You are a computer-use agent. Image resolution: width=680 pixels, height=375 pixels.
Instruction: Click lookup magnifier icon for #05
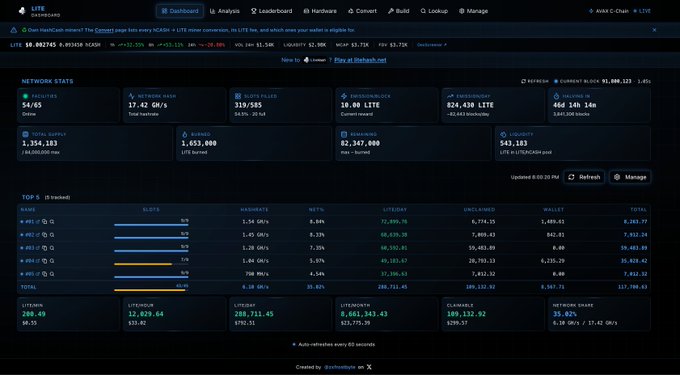(52, 274)
